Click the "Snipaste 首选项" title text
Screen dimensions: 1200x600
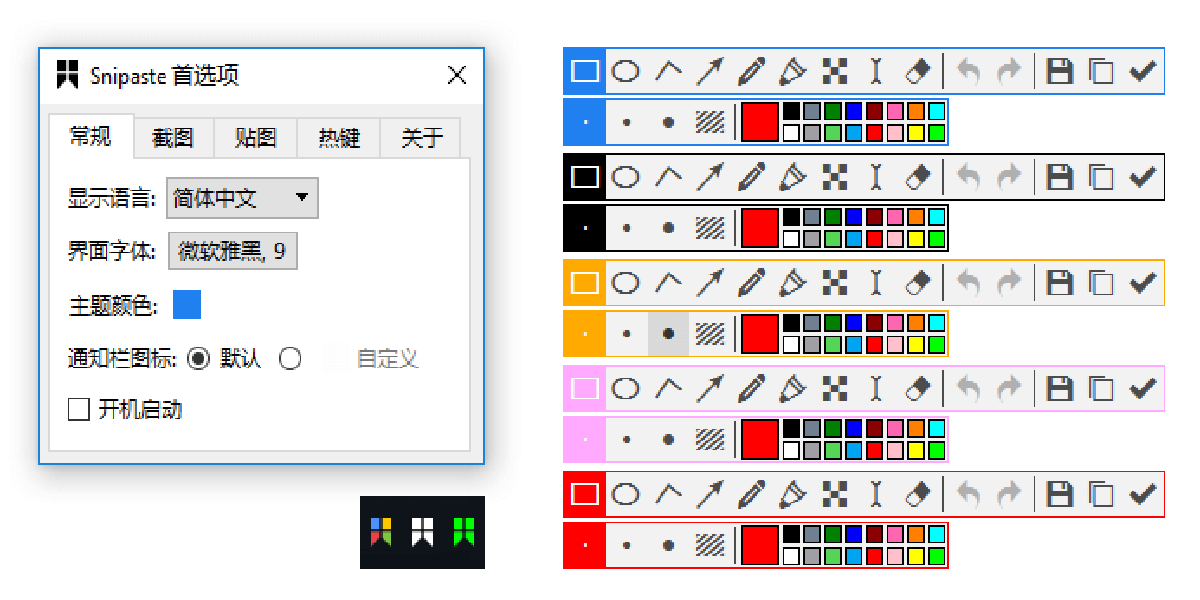[x=165, y=75]
